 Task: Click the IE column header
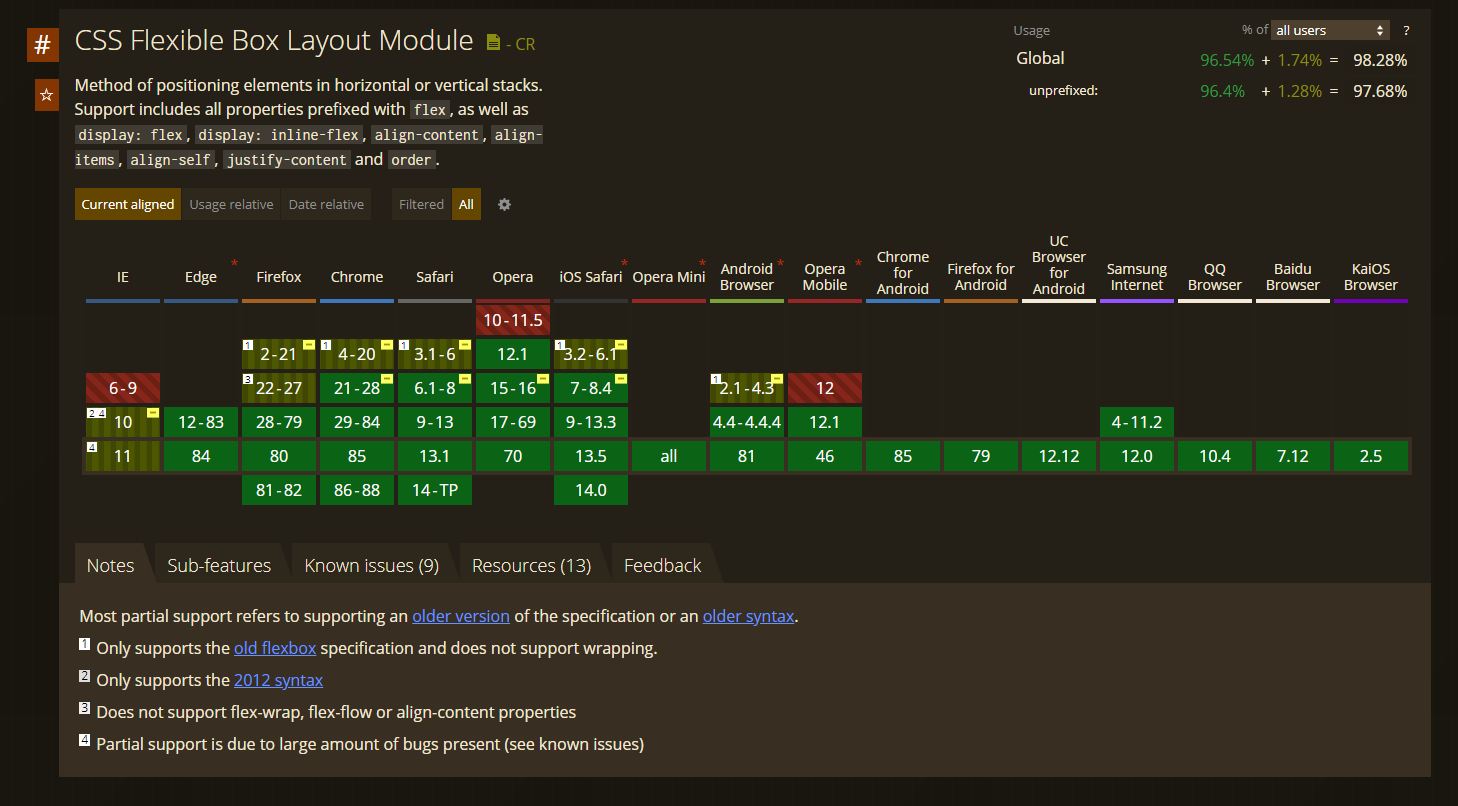pyautogui.click(x=123, y=277)
